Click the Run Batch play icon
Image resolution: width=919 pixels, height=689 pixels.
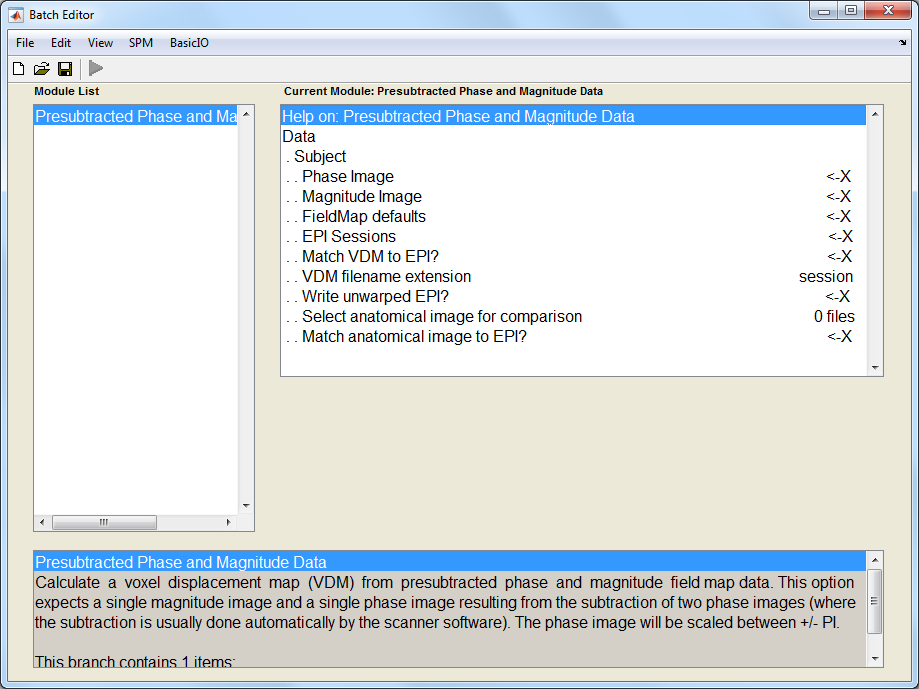coord(96,68)
